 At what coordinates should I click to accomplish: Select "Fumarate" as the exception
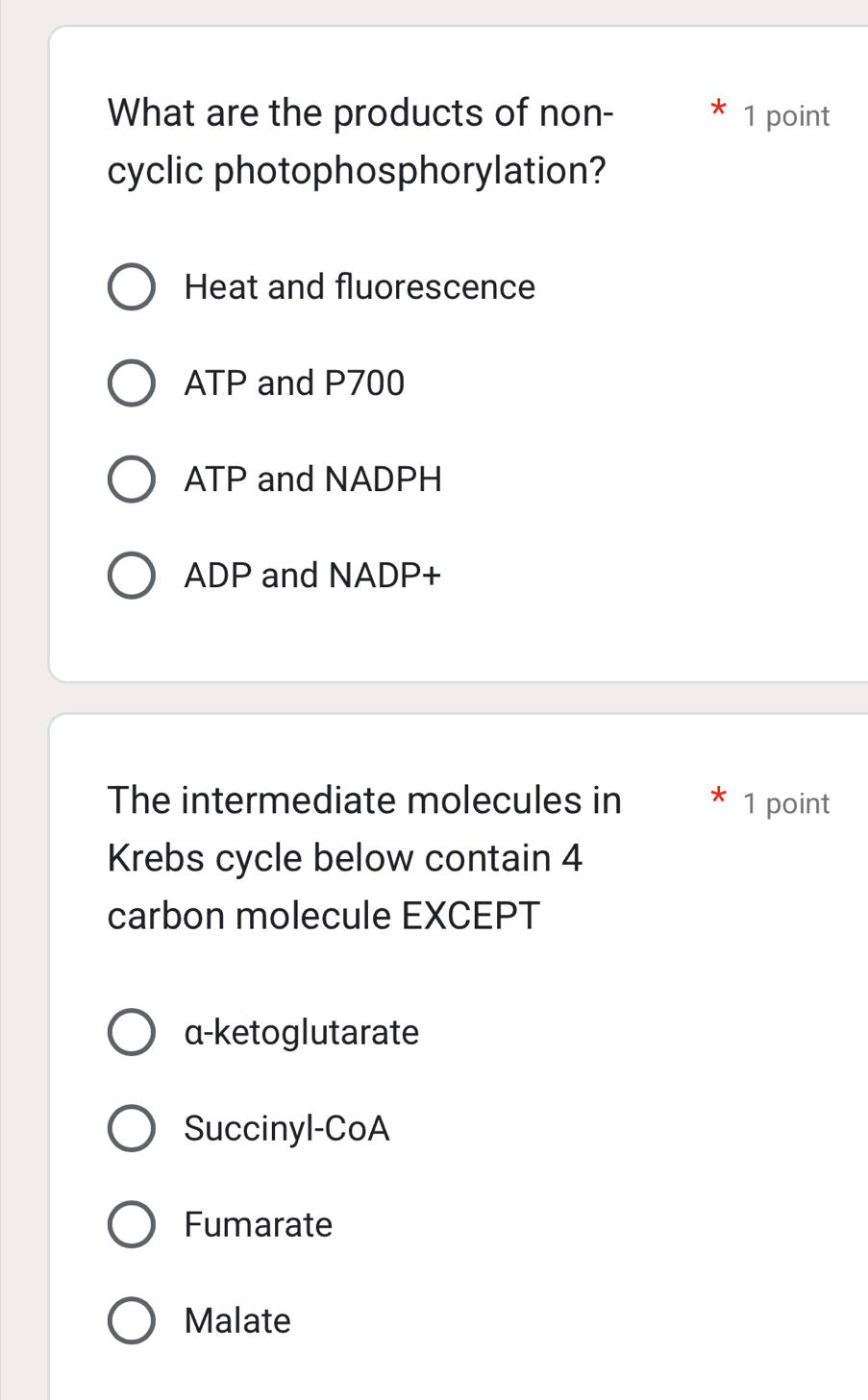coord(132,1223)
